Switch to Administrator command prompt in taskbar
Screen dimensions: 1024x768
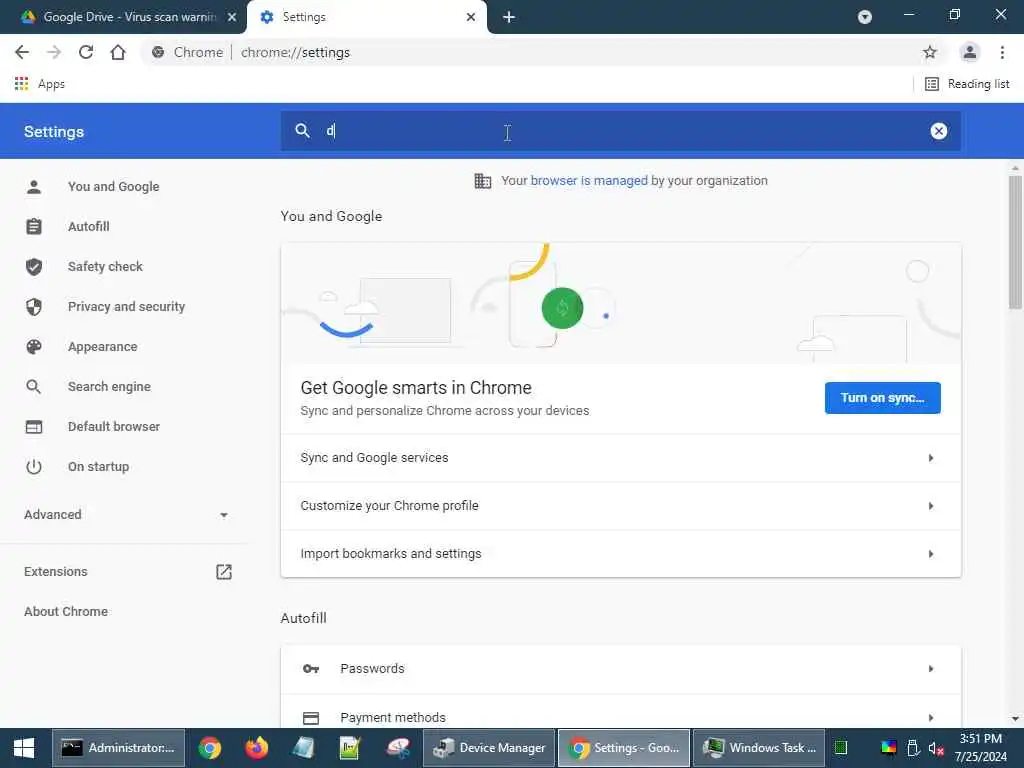pyautogui.click(x=118, y=748)
